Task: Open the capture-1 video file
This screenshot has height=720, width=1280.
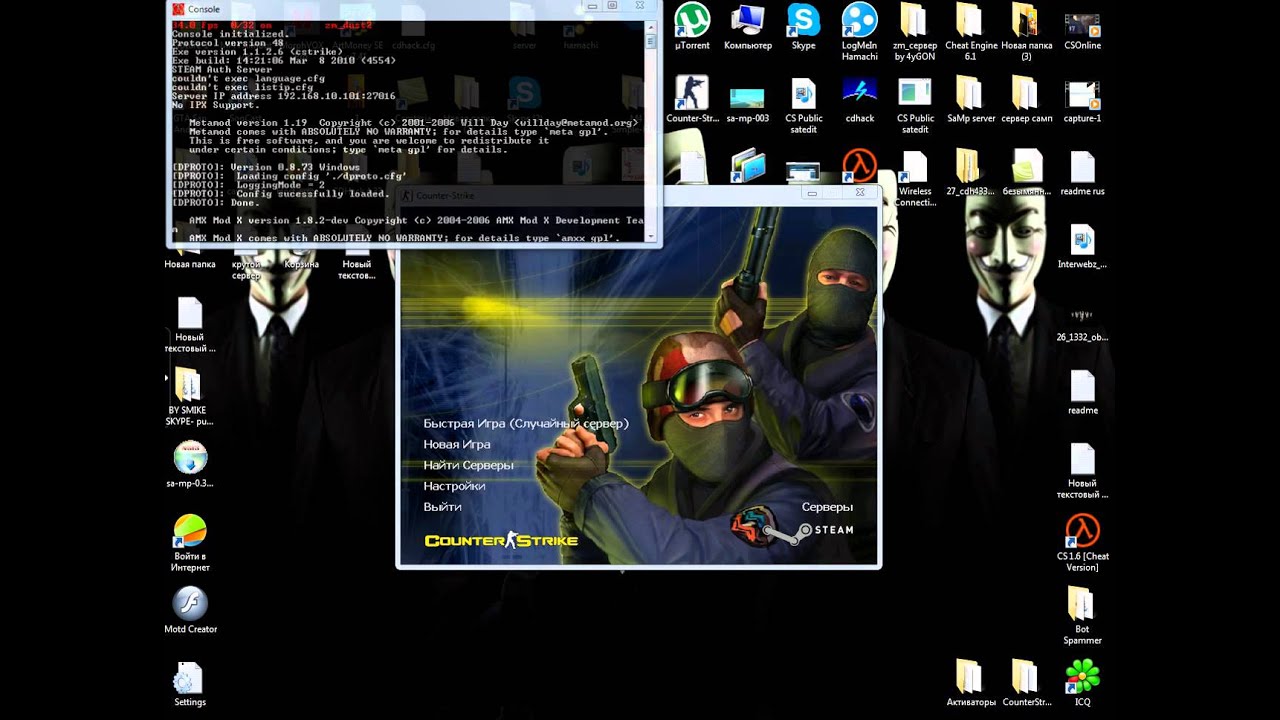Action: coord(1082,101)
